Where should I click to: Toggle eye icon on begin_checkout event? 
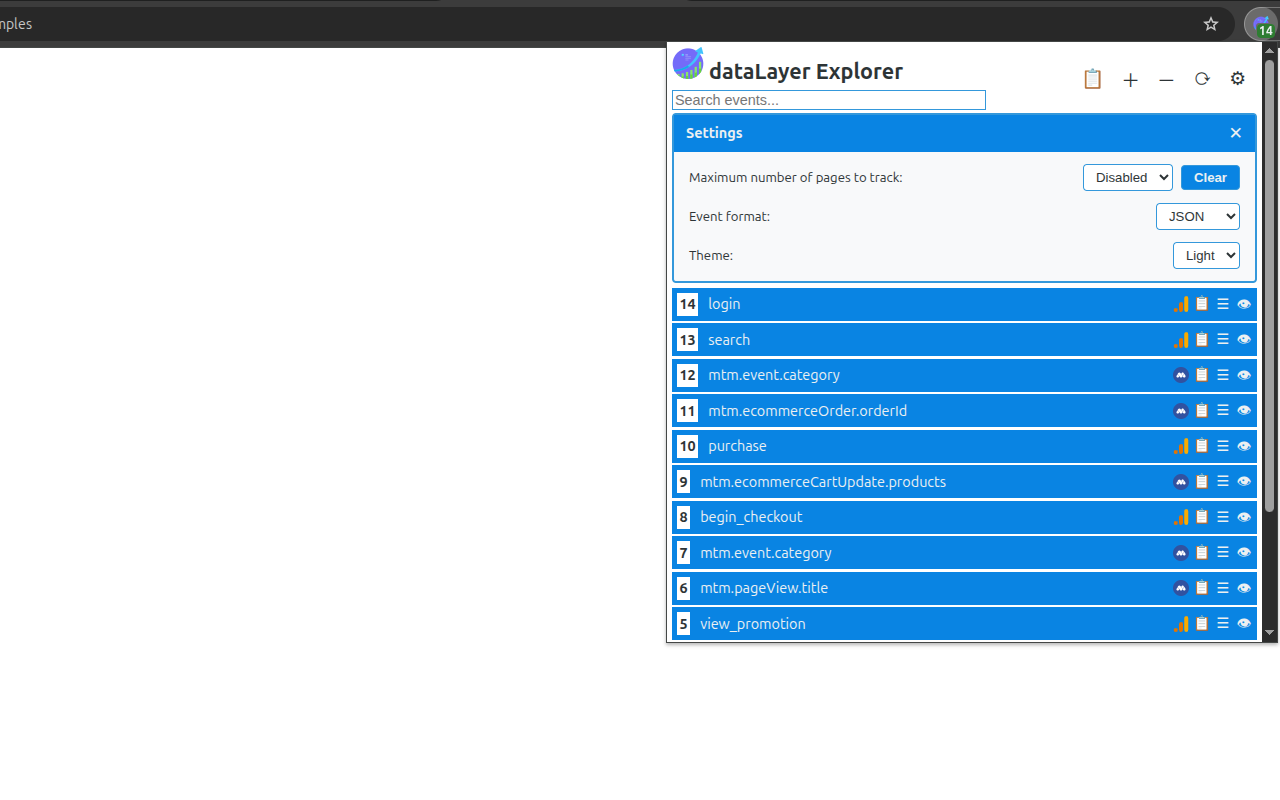1244,517
